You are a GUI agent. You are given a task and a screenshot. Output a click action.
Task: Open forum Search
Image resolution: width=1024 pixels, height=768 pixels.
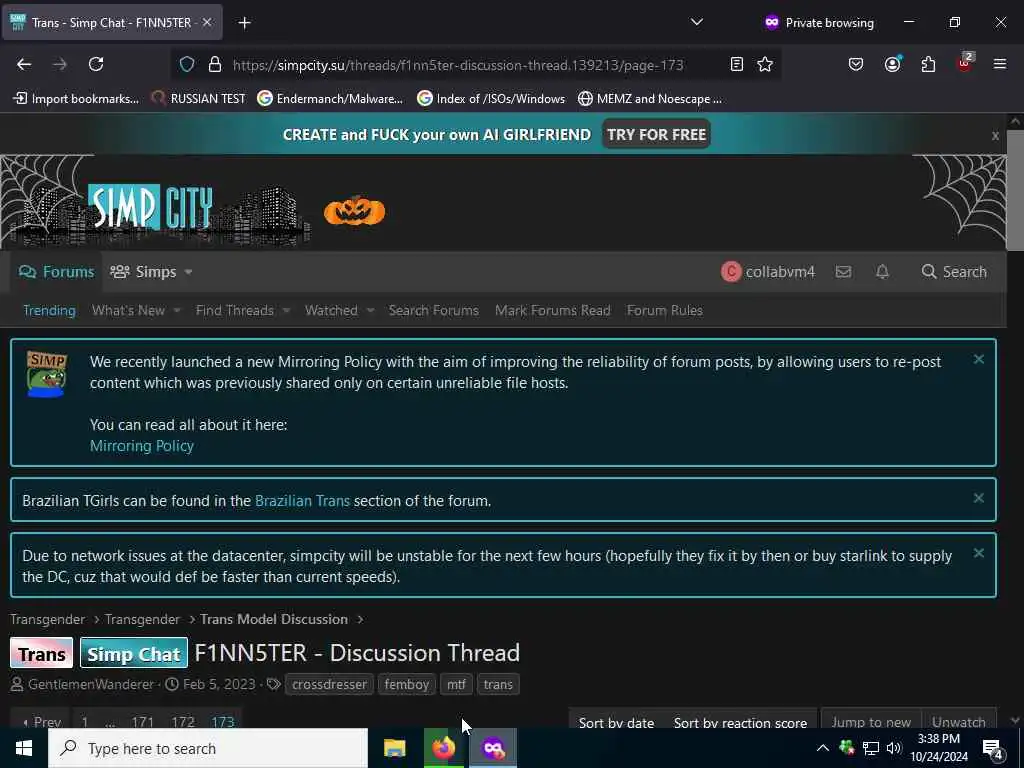[x=954, y=272]
